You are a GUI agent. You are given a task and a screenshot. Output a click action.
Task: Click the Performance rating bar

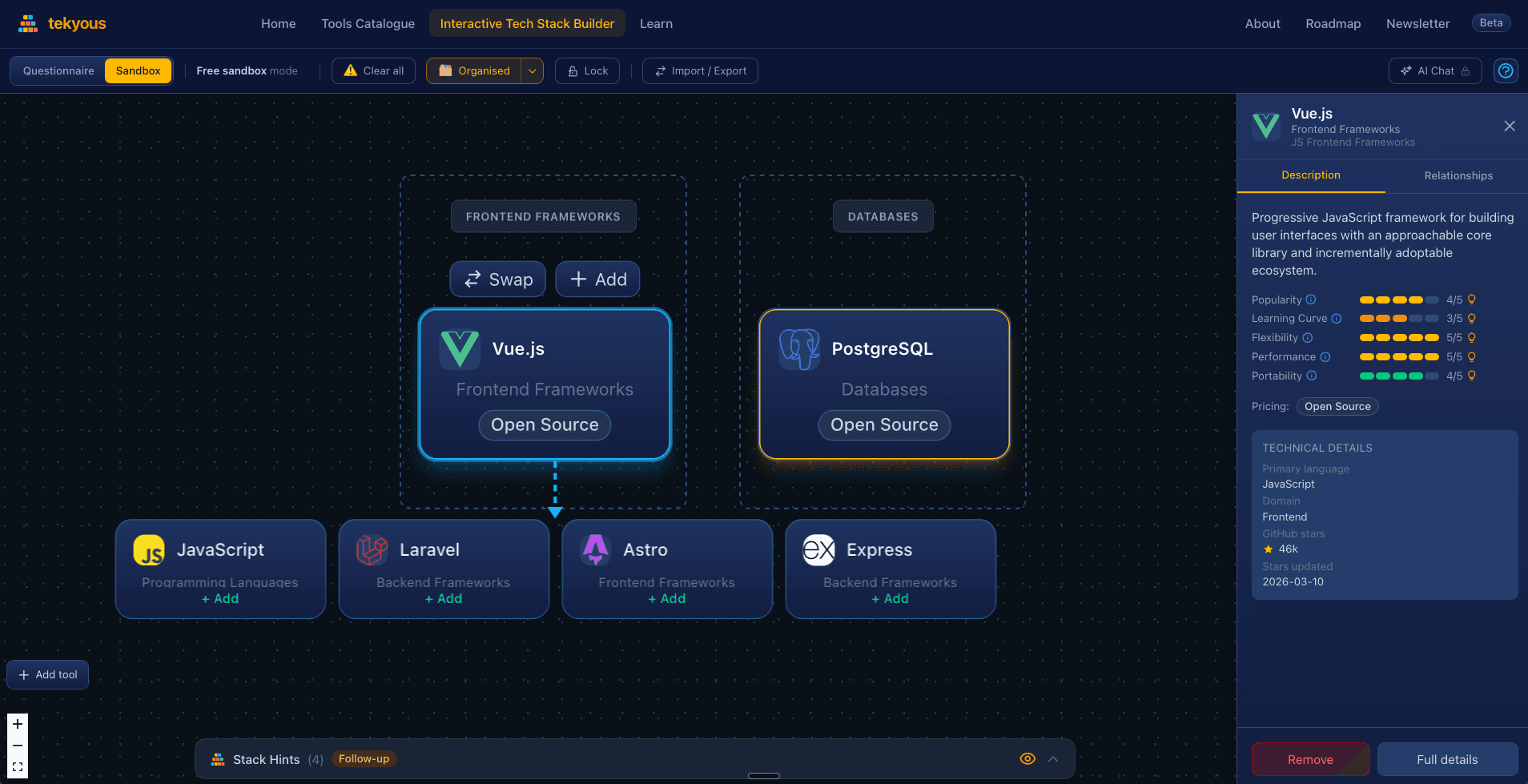(x=1399, y=356)
